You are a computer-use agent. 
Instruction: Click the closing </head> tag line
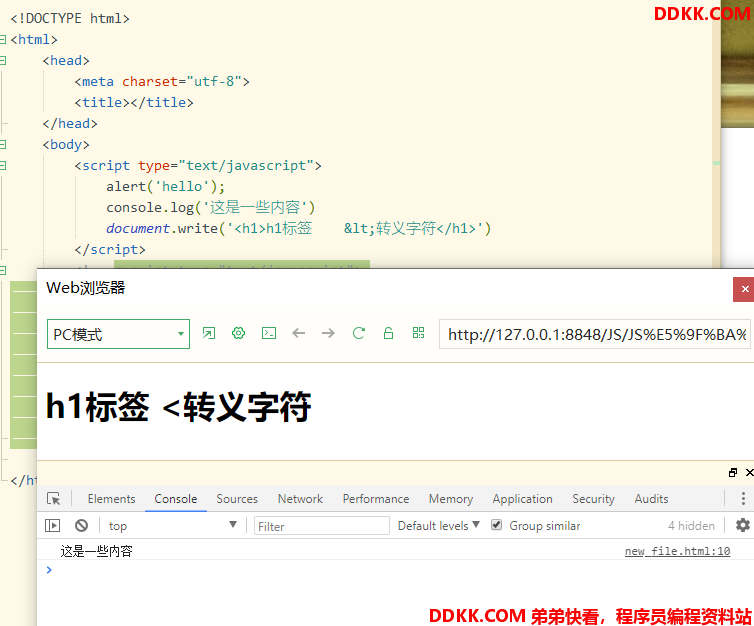(x=70, y=124)
